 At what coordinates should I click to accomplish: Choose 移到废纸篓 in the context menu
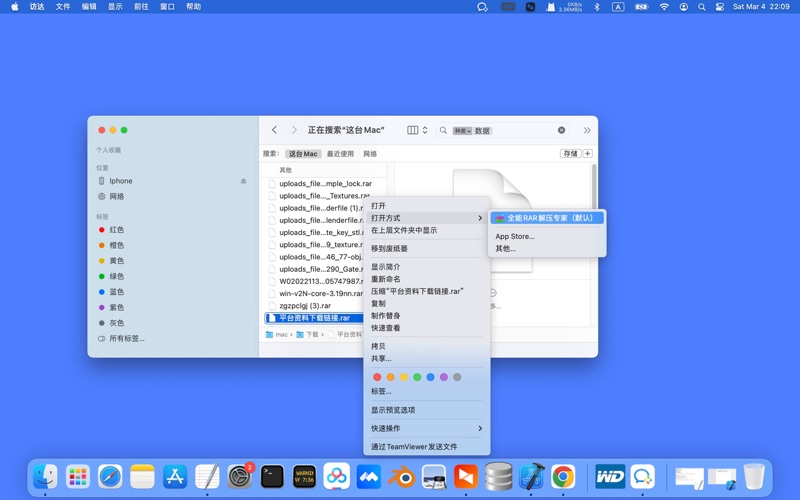tap(389, 249)
